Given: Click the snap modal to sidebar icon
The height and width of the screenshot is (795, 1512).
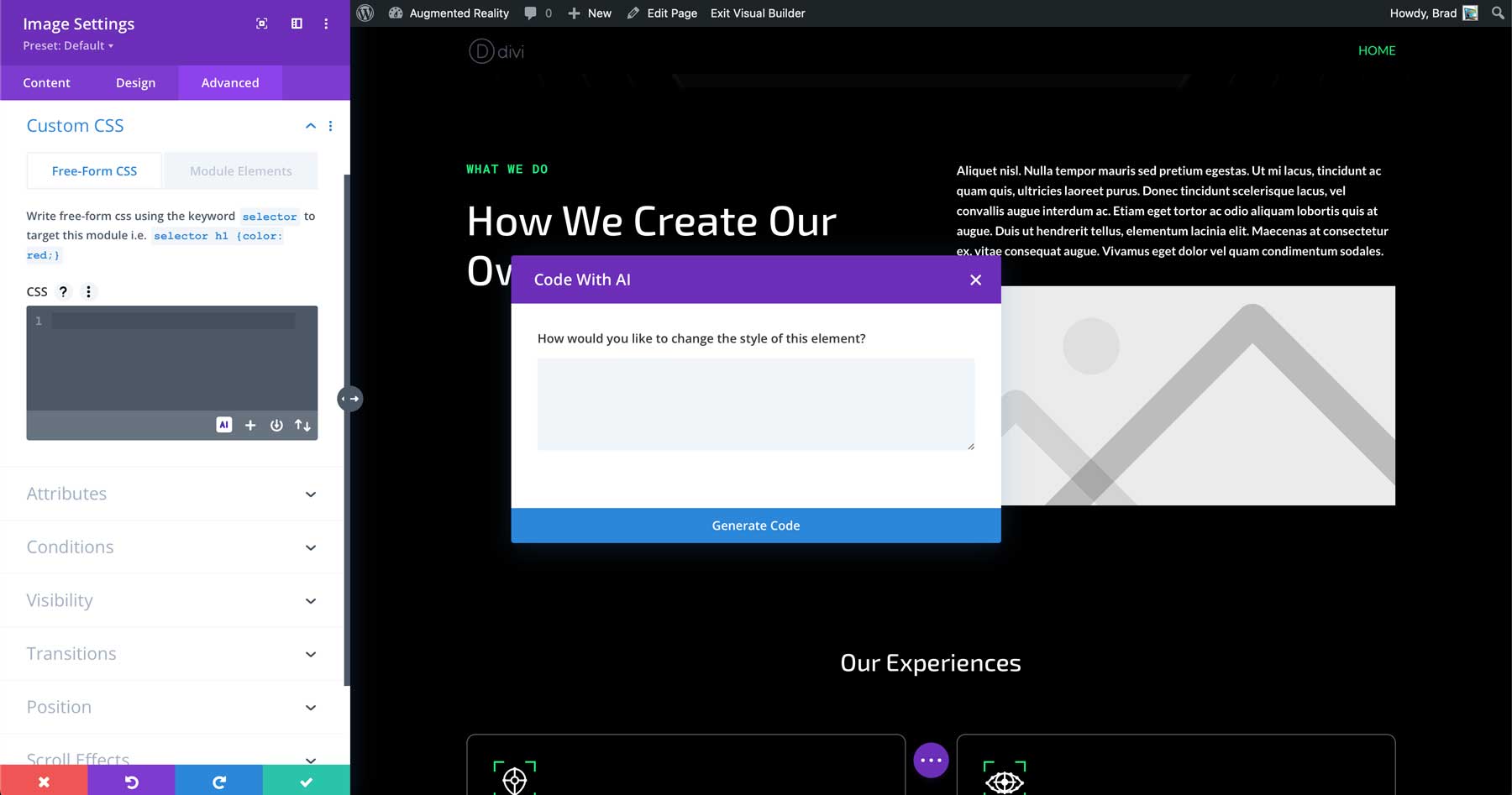Looking at the screenshot, I should 297,24.
